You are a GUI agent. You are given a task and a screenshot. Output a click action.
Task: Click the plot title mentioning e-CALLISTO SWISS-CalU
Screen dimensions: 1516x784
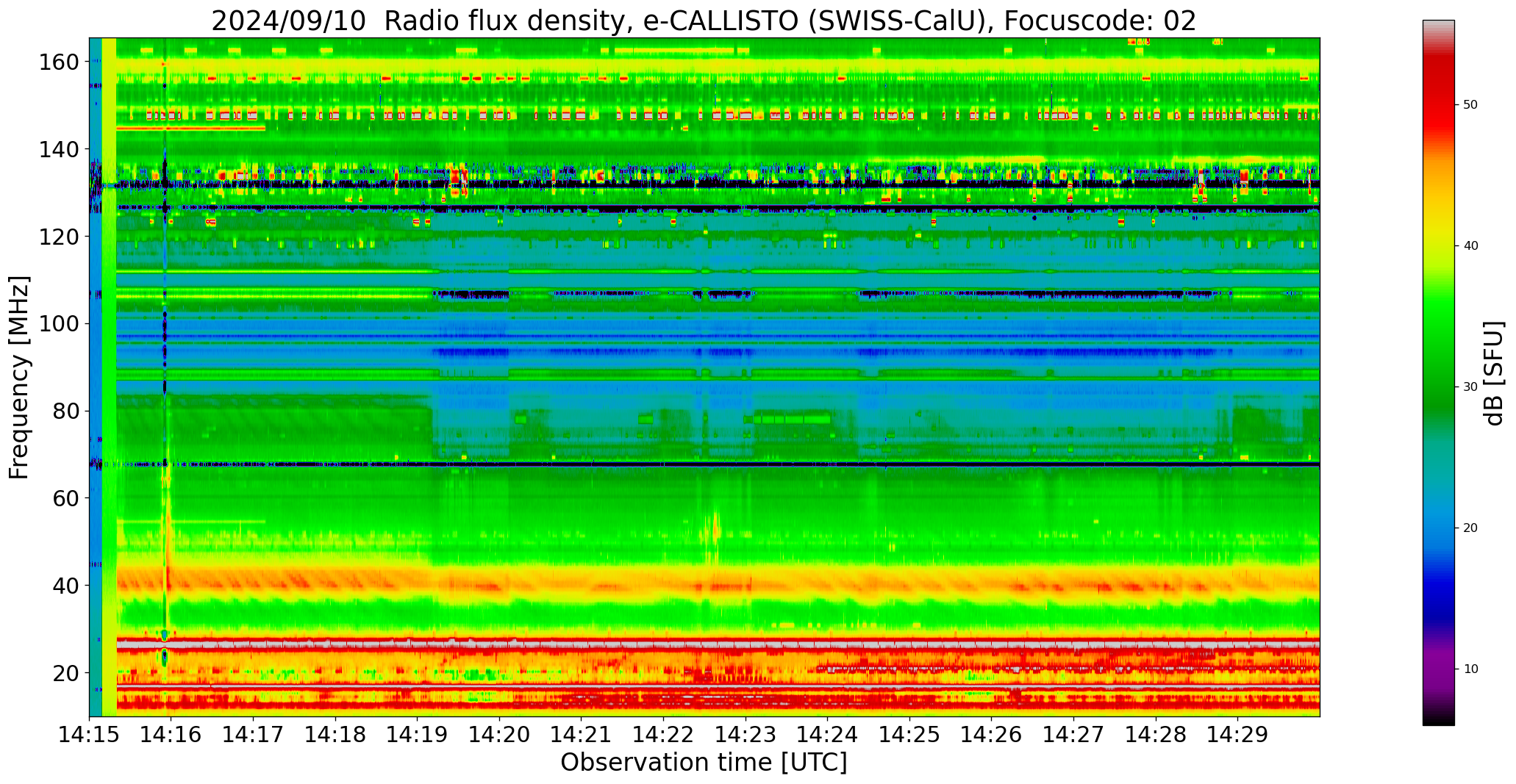click(704, 21)
